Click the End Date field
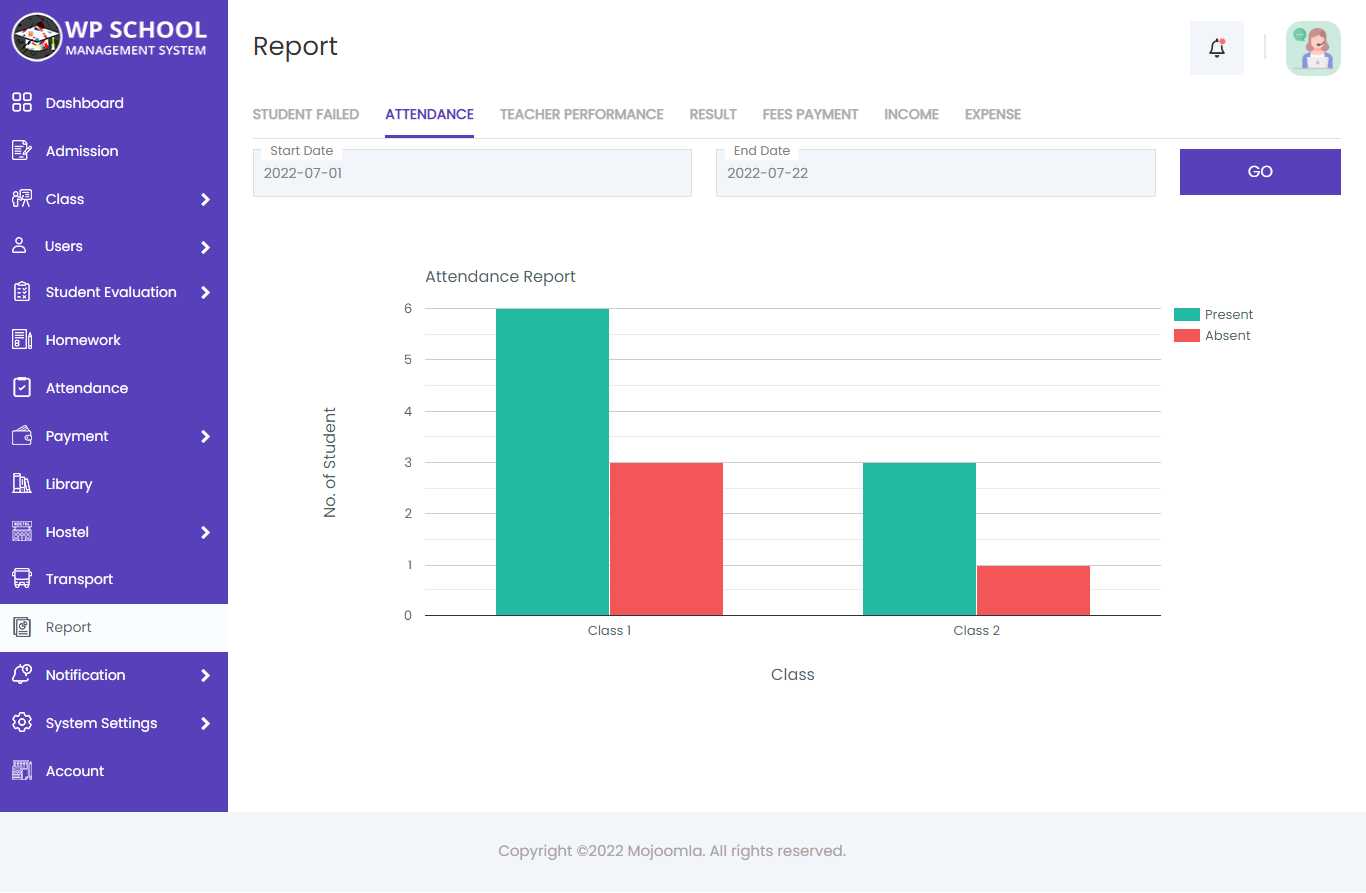The width and height of the screenshot is (1366, 893). [936, 173]
